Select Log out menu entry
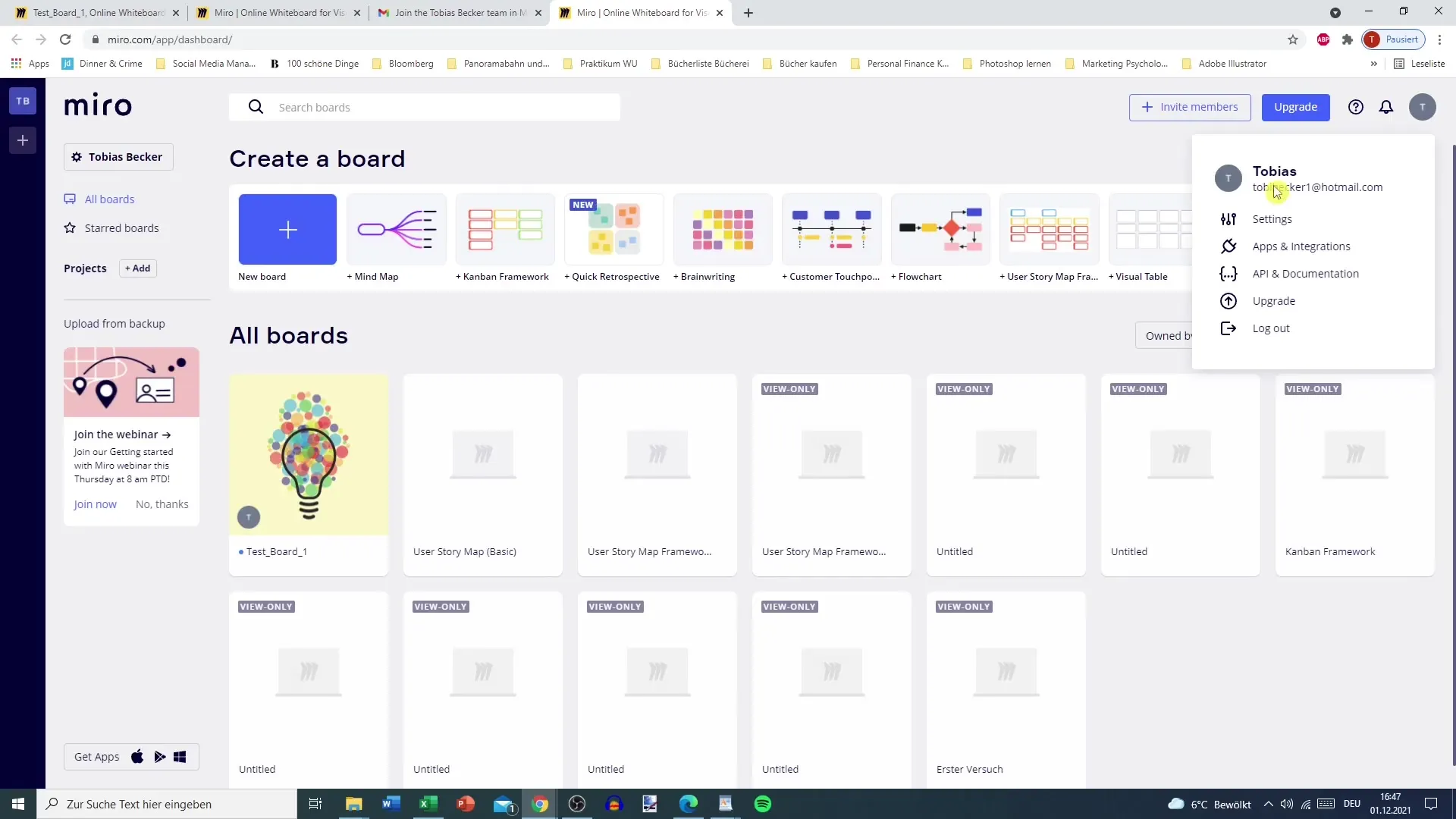1456x819 pixels. 1271,328
